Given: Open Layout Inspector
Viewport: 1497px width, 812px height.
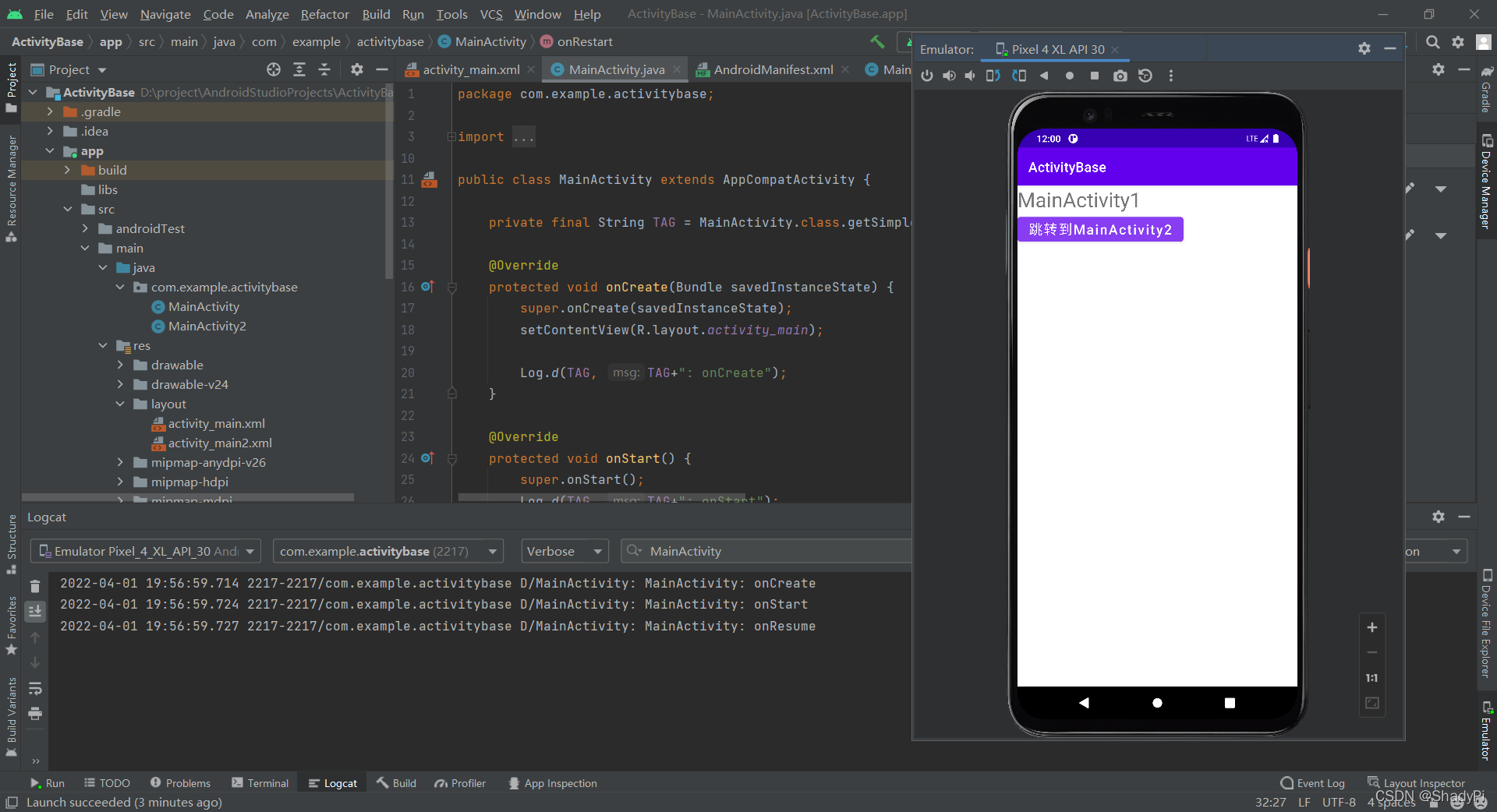Looking at the screenshot, I should 1416,783.
